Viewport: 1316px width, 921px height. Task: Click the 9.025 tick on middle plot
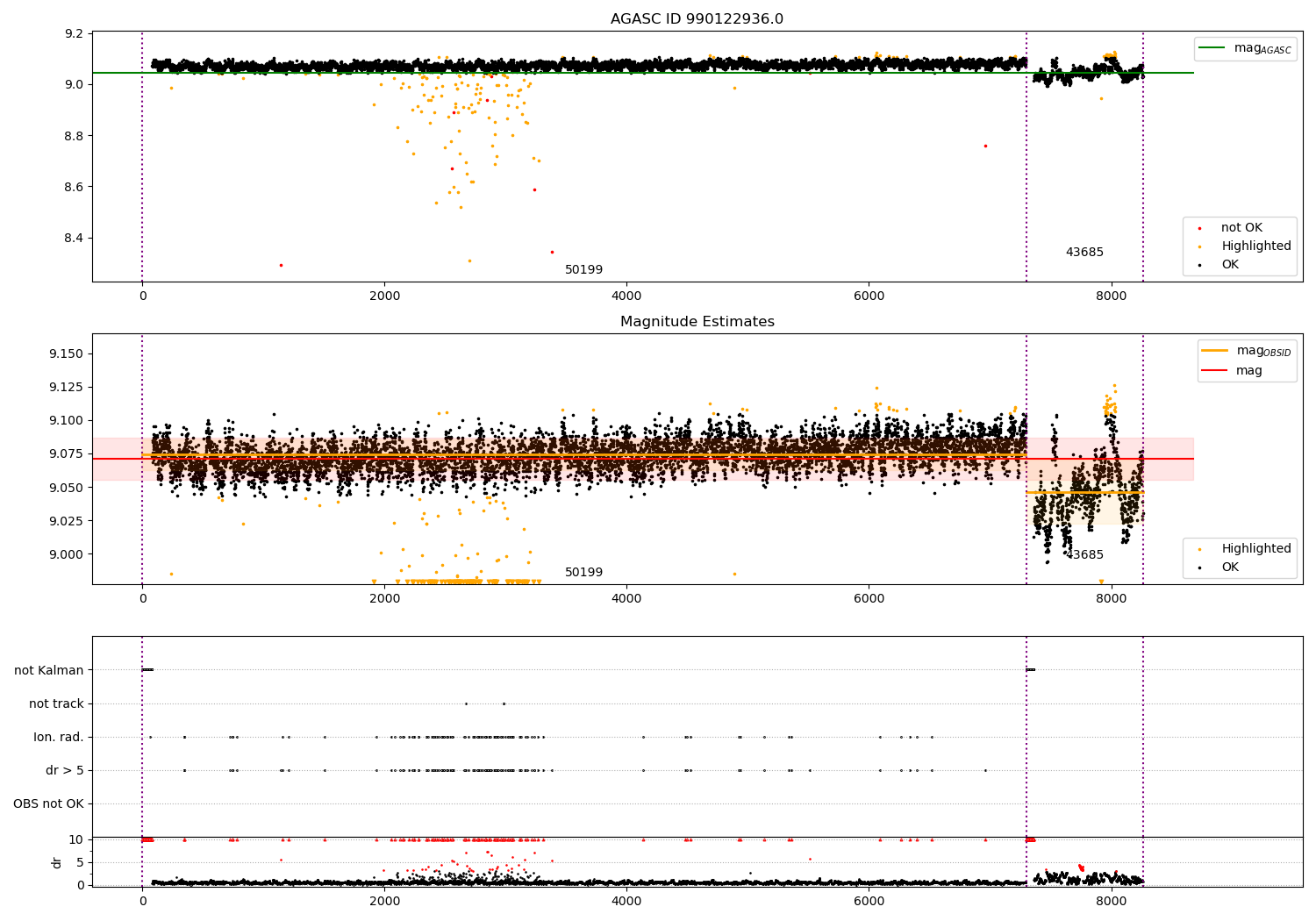[66, 521]
